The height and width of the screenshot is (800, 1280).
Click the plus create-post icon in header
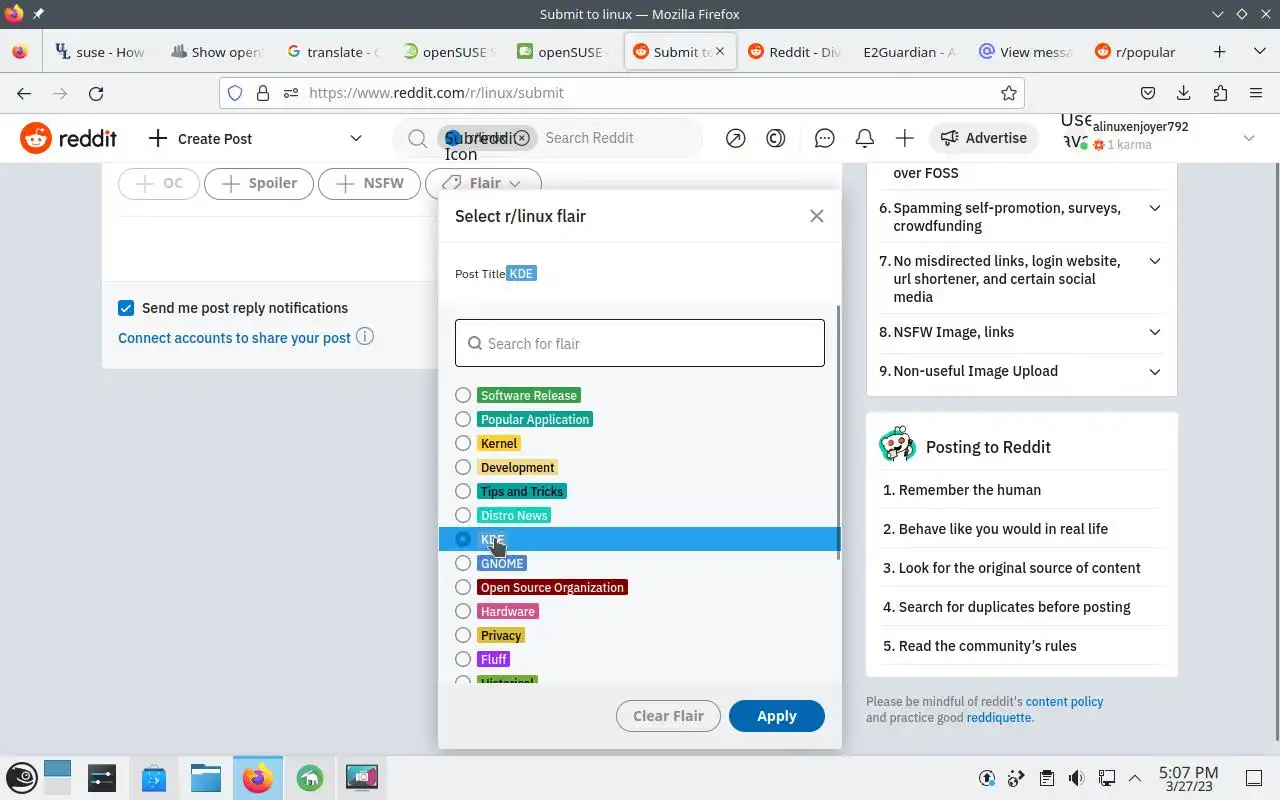(x=905, y=138)
